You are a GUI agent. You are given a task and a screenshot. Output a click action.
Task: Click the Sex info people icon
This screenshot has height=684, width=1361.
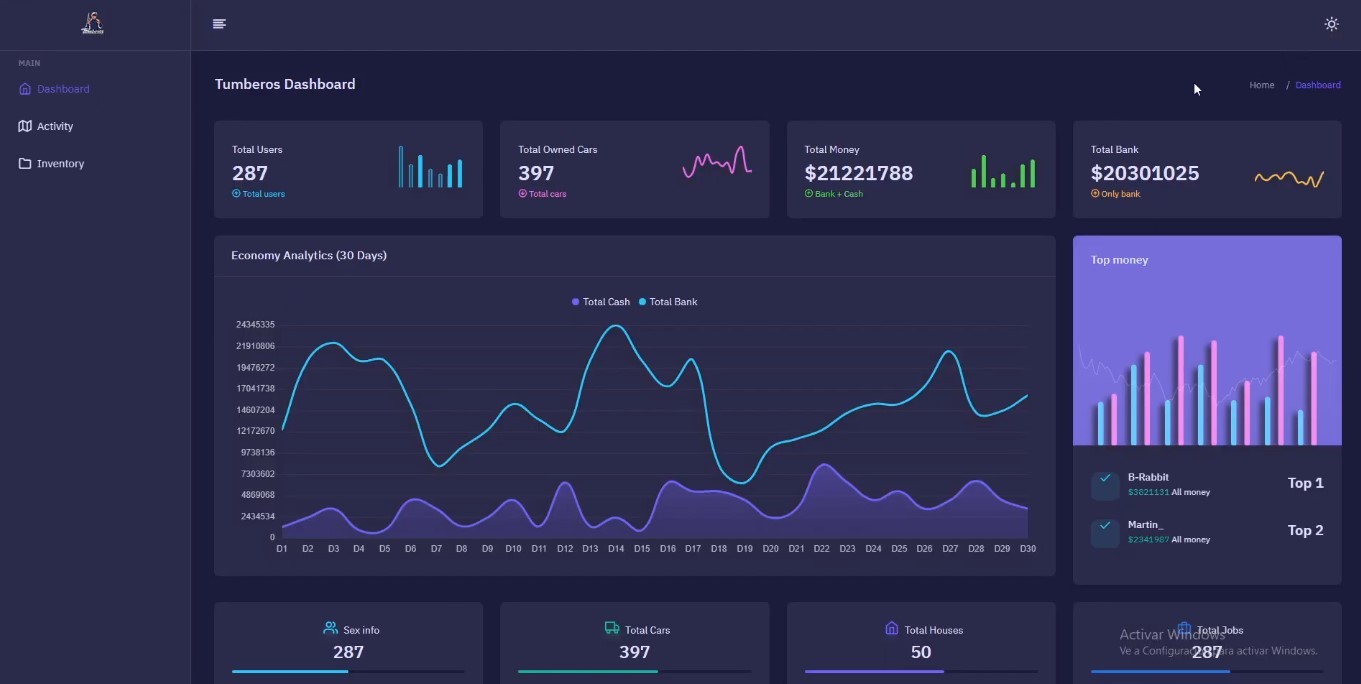tap(331, 628)
